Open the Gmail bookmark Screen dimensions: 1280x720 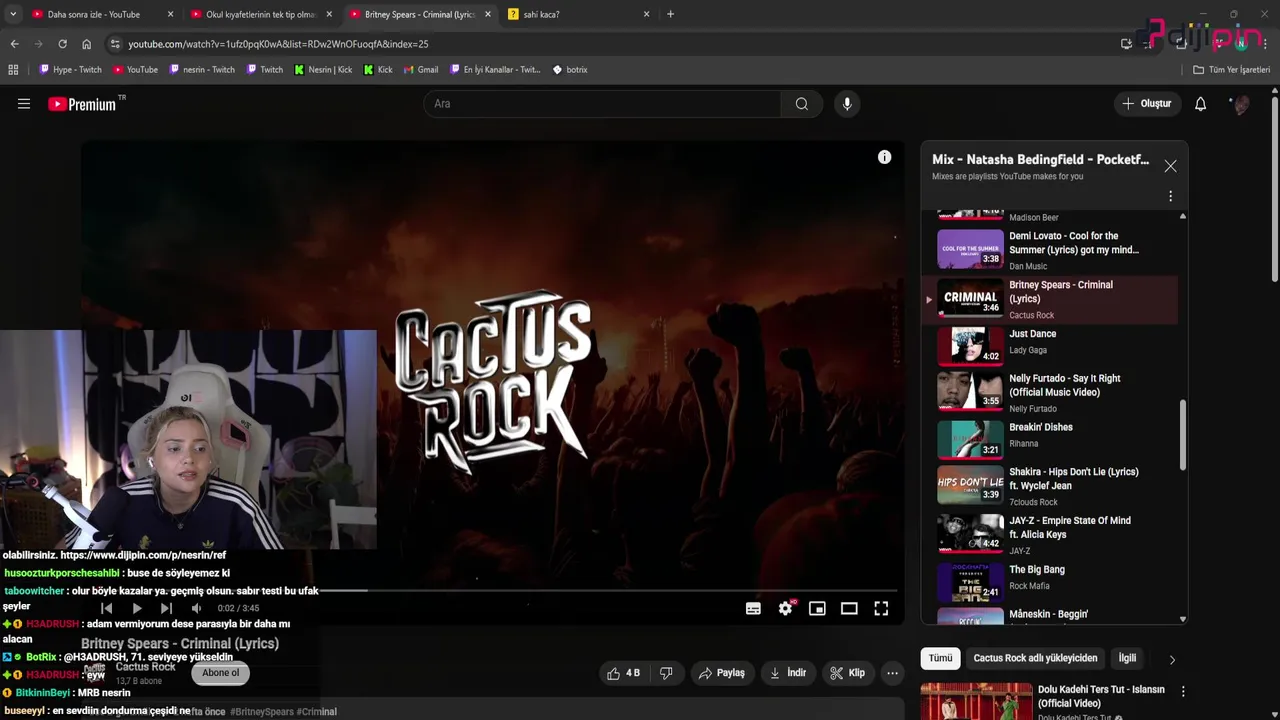[421, 70]
